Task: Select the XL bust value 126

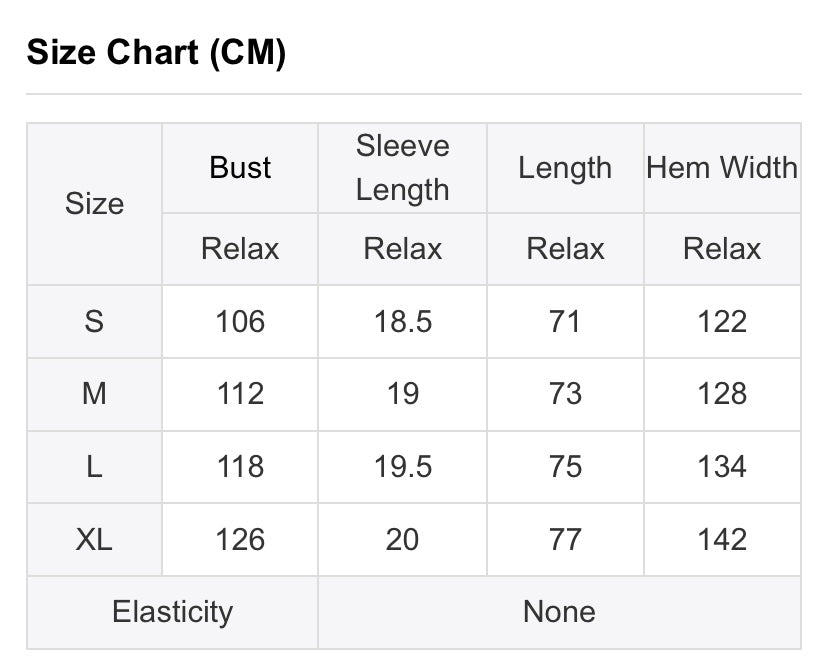Action: 240,540
